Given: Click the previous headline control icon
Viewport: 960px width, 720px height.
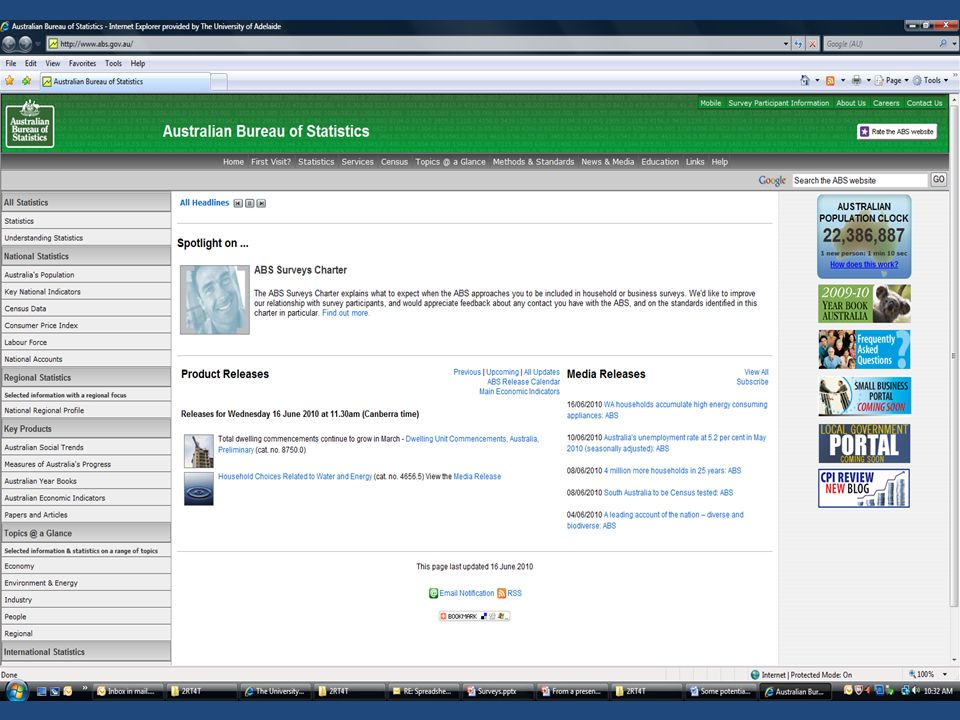Looking at the screenshot, I should click(238, 203).
